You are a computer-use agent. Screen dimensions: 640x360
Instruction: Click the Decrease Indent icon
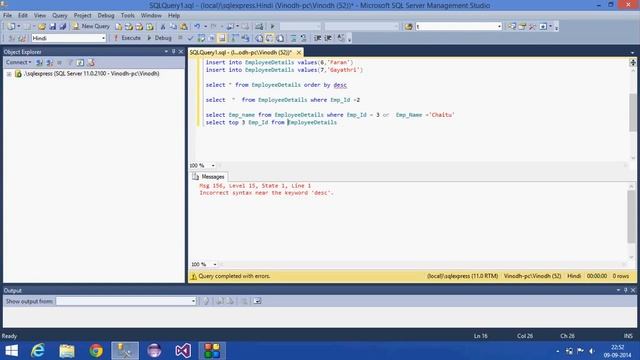coord(317,38)
